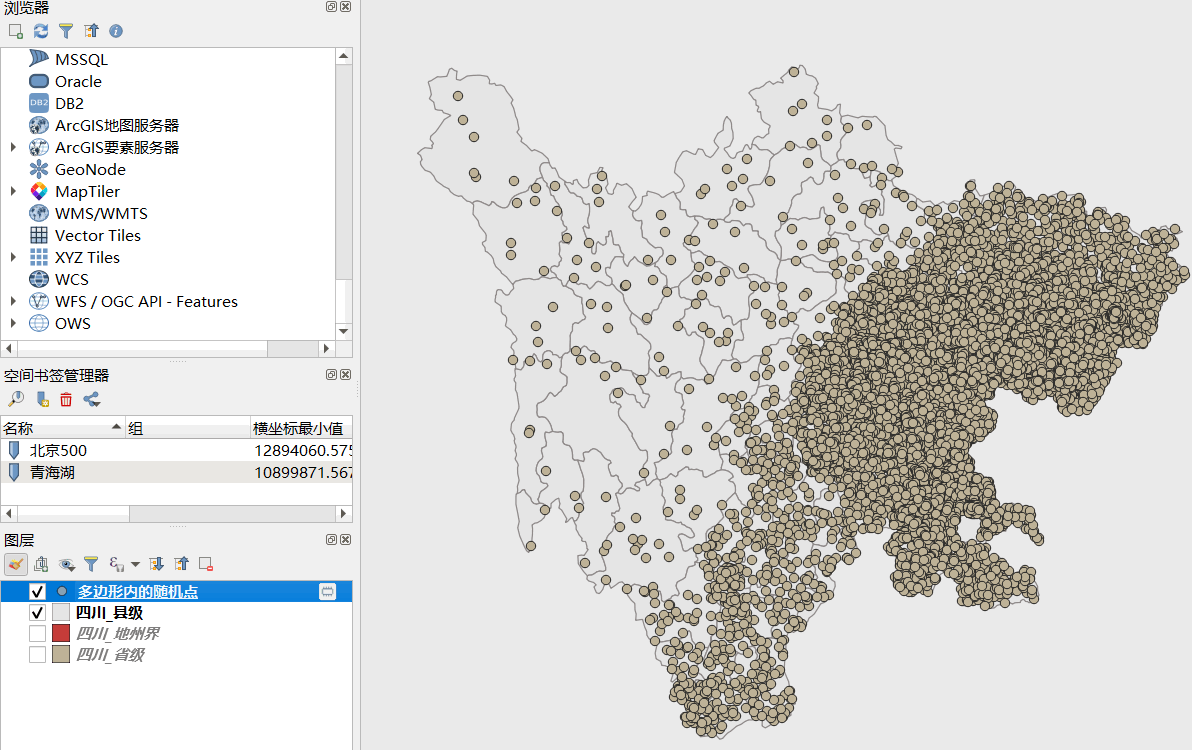1192x750 pixels.
Task: Remove the selected layer using red remove icon
Action: [206, 564]
